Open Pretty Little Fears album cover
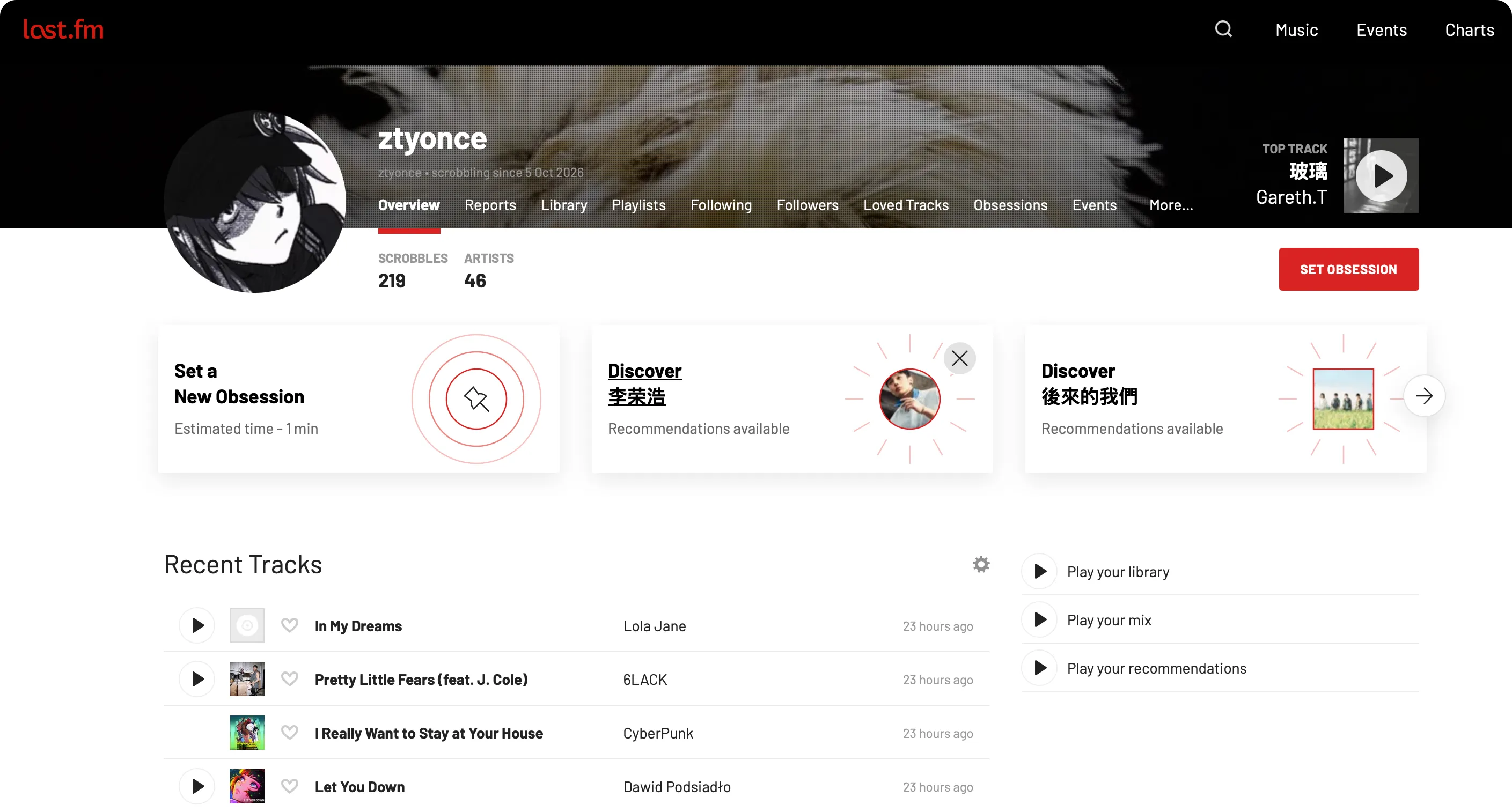The width and height of the screenshot is (1512, 812). pyautogui.click(x=247, y=680)
